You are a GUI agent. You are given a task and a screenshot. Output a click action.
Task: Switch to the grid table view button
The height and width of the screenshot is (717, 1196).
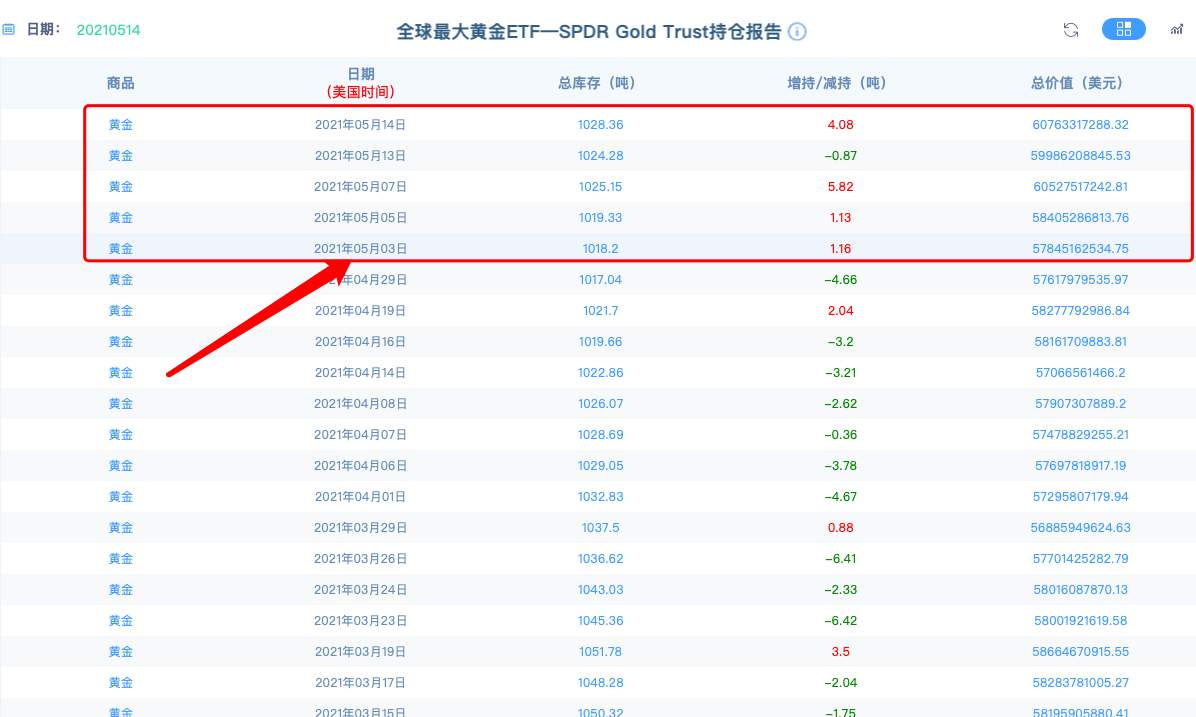pos(1124,29)
